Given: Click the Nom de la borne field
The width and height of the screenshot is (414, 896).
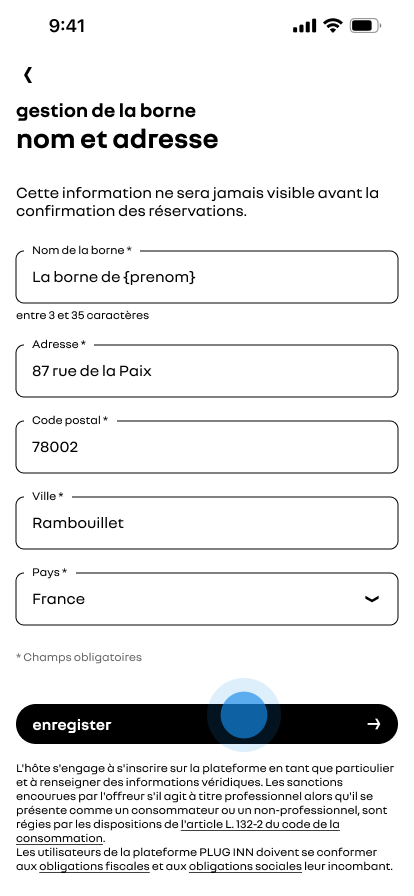Looking at the screenshot, I should pyautogui.click(x=206, y=277).
